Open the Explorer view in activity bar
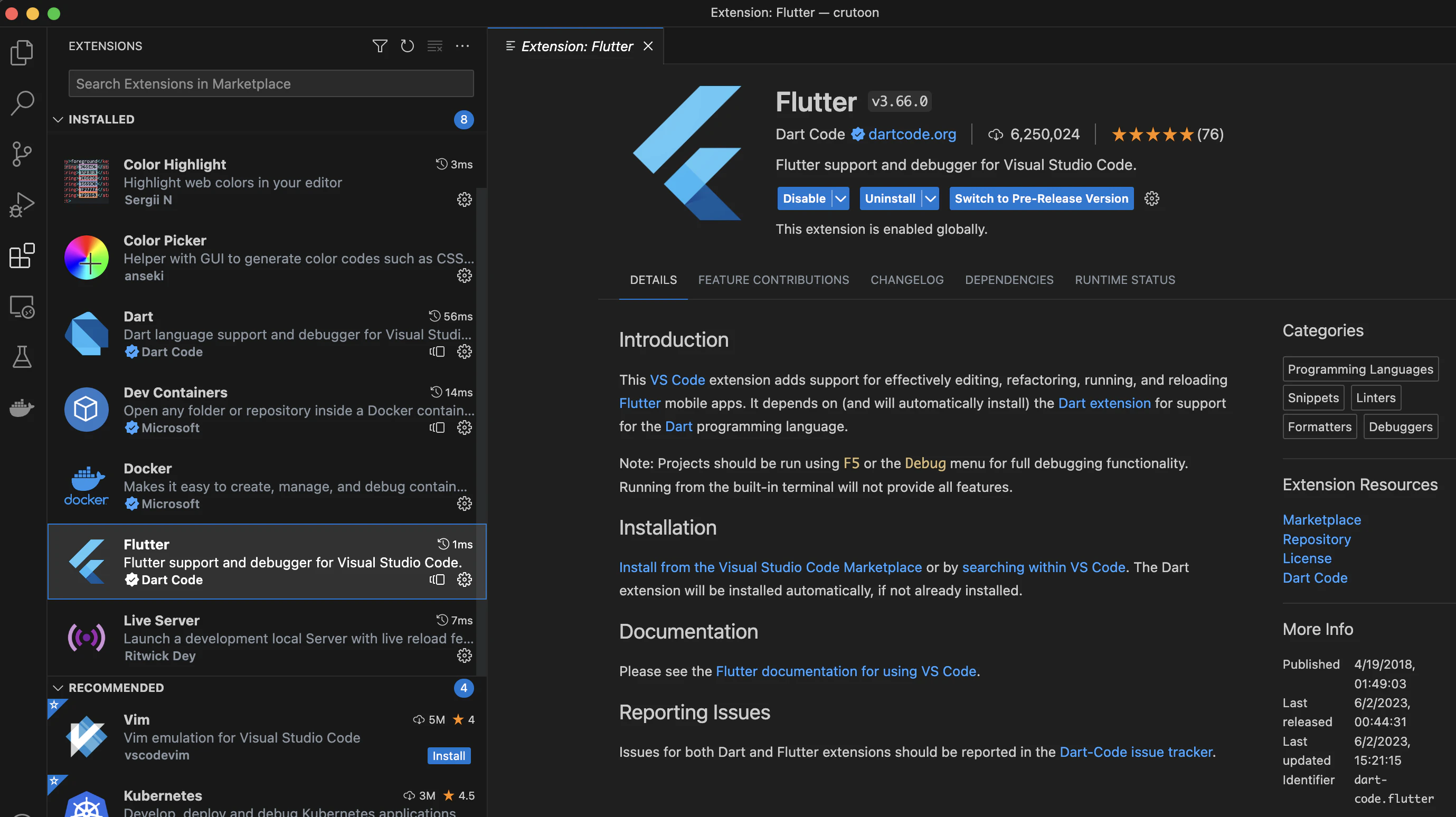The height and width of the screenshot is (817, 1456). pyautogui.click(x=22, y=53)
